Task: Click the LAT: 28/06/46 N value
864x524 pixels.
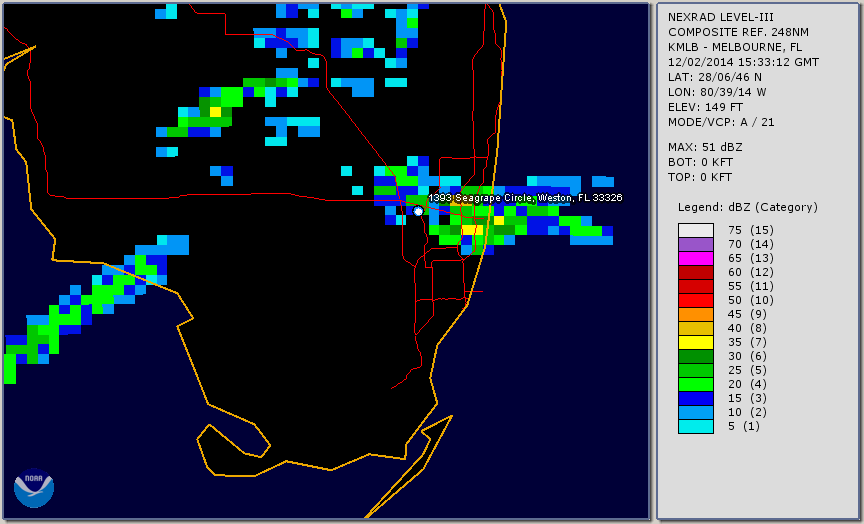Action: tap(715, 77)
